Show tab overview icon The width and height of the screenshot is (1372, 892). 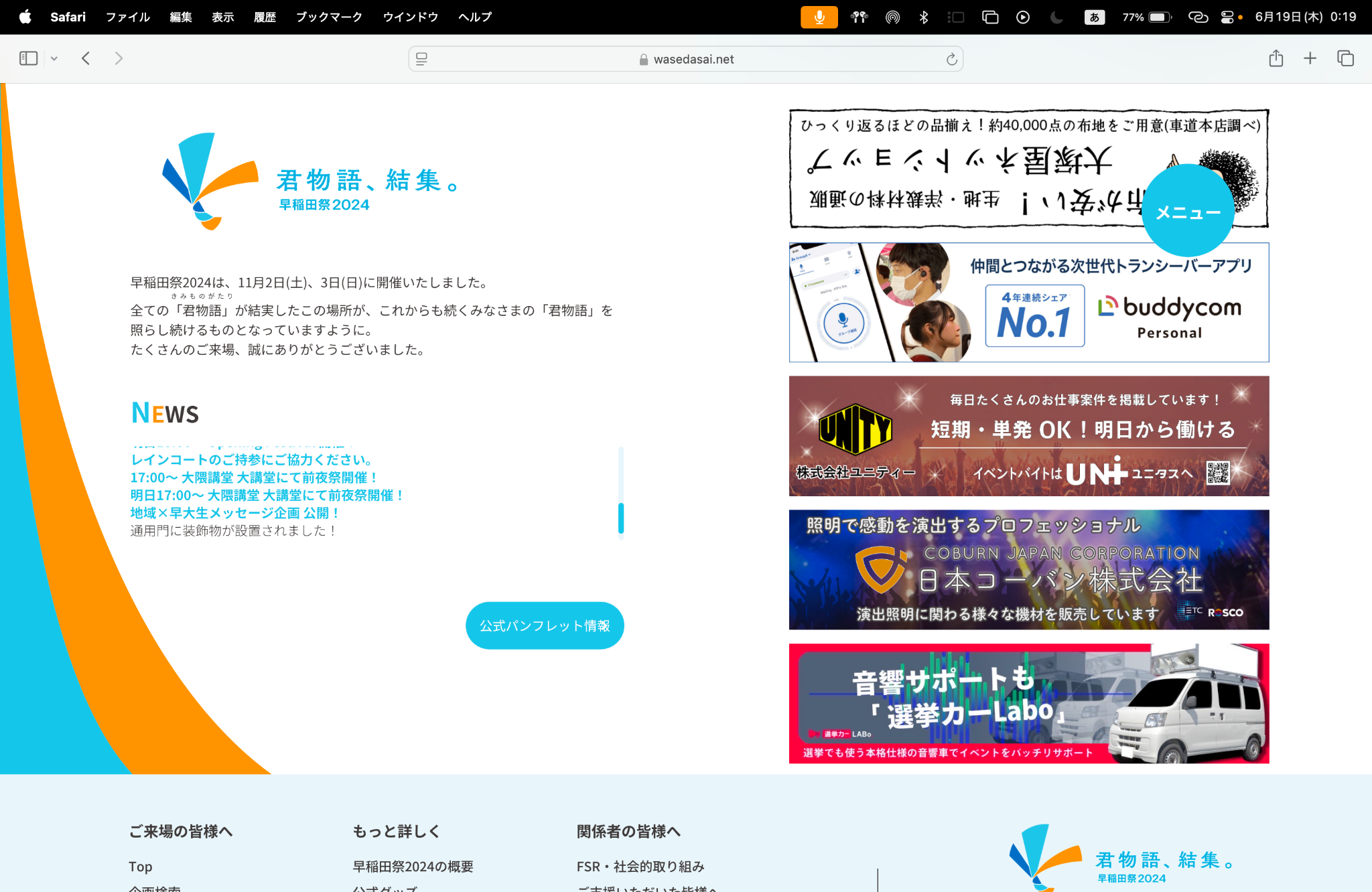click(x=1345, y=58)
